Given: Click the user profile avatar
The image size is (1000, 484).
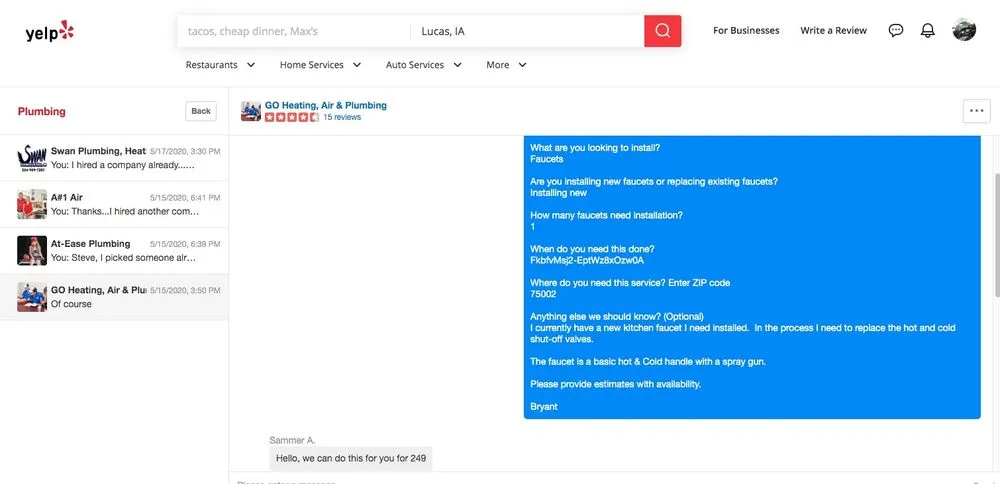Looking at the screenshot, I should (x=964, y=30).
